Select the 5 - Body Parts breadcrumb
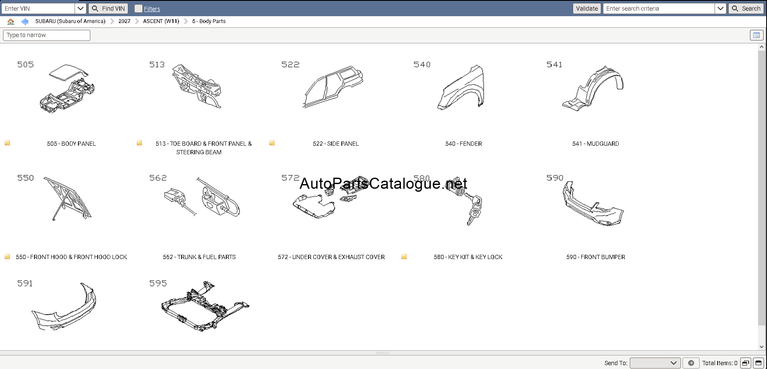The height and width of the screenshot is (369, 767). (x=209, y=22)
